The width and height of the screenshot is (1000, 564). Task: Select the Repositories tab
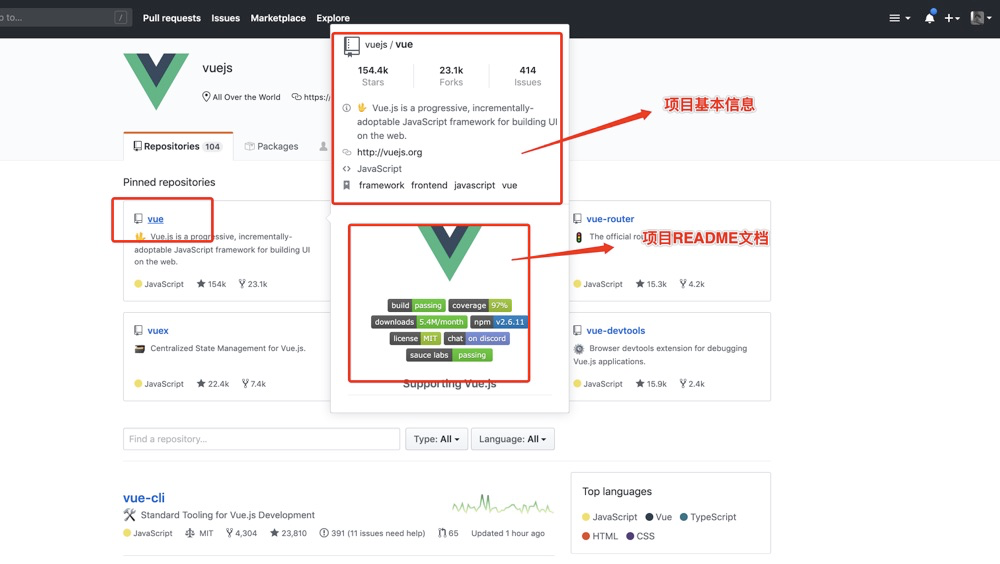(x=178, y=146)
